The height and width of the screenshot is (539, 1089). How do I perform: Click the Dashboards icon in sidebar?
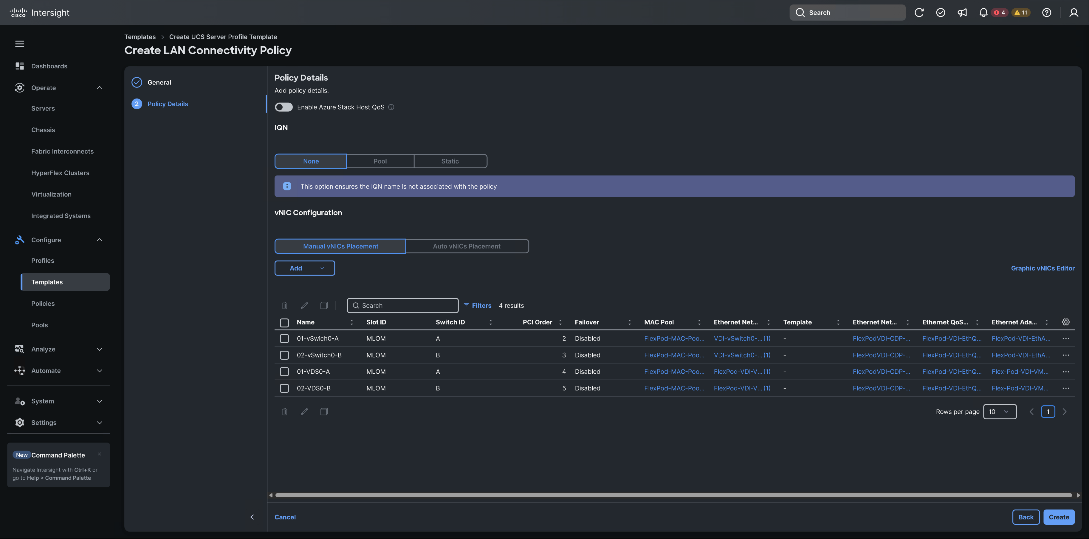click(x=19, y=66)
